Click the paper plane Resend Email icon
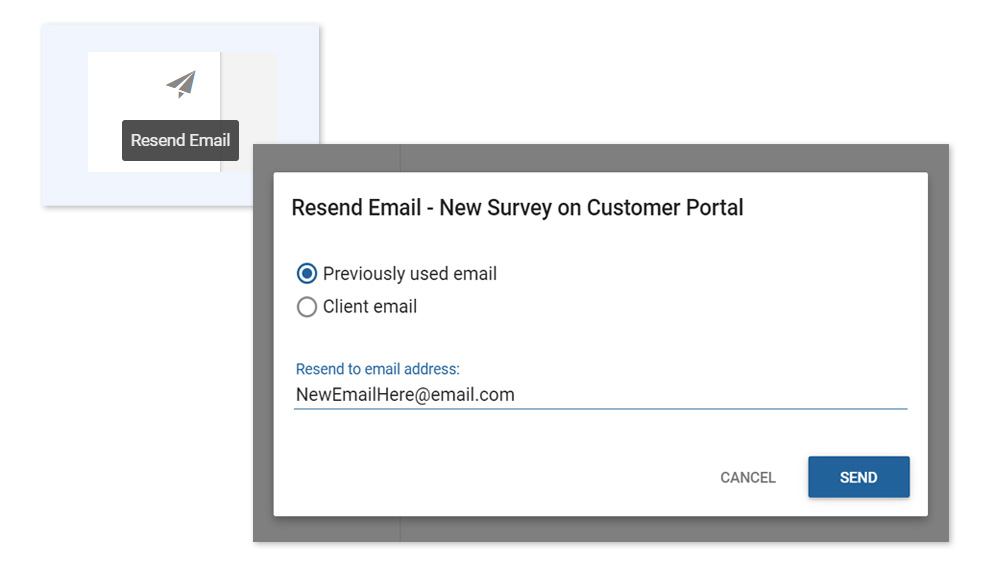 [x=181, y=84]
